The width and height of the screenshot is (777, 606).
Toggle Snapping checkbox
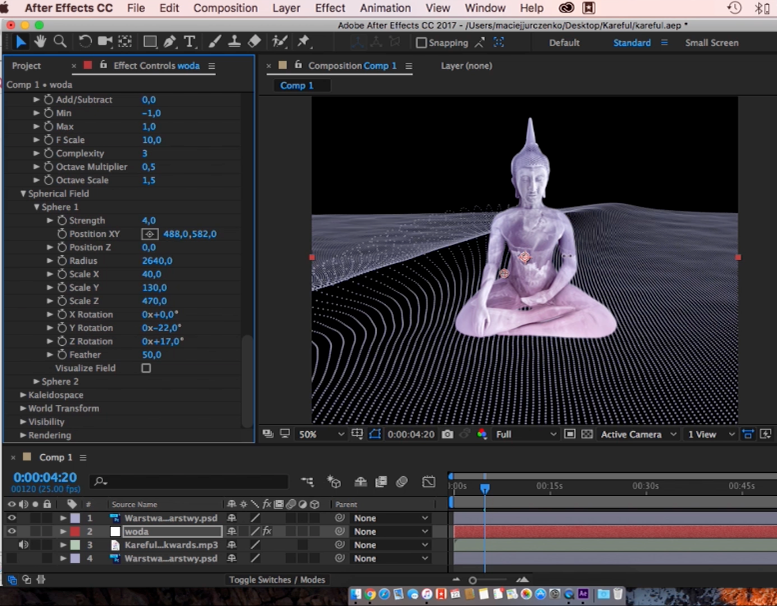[x=421, y=43]
